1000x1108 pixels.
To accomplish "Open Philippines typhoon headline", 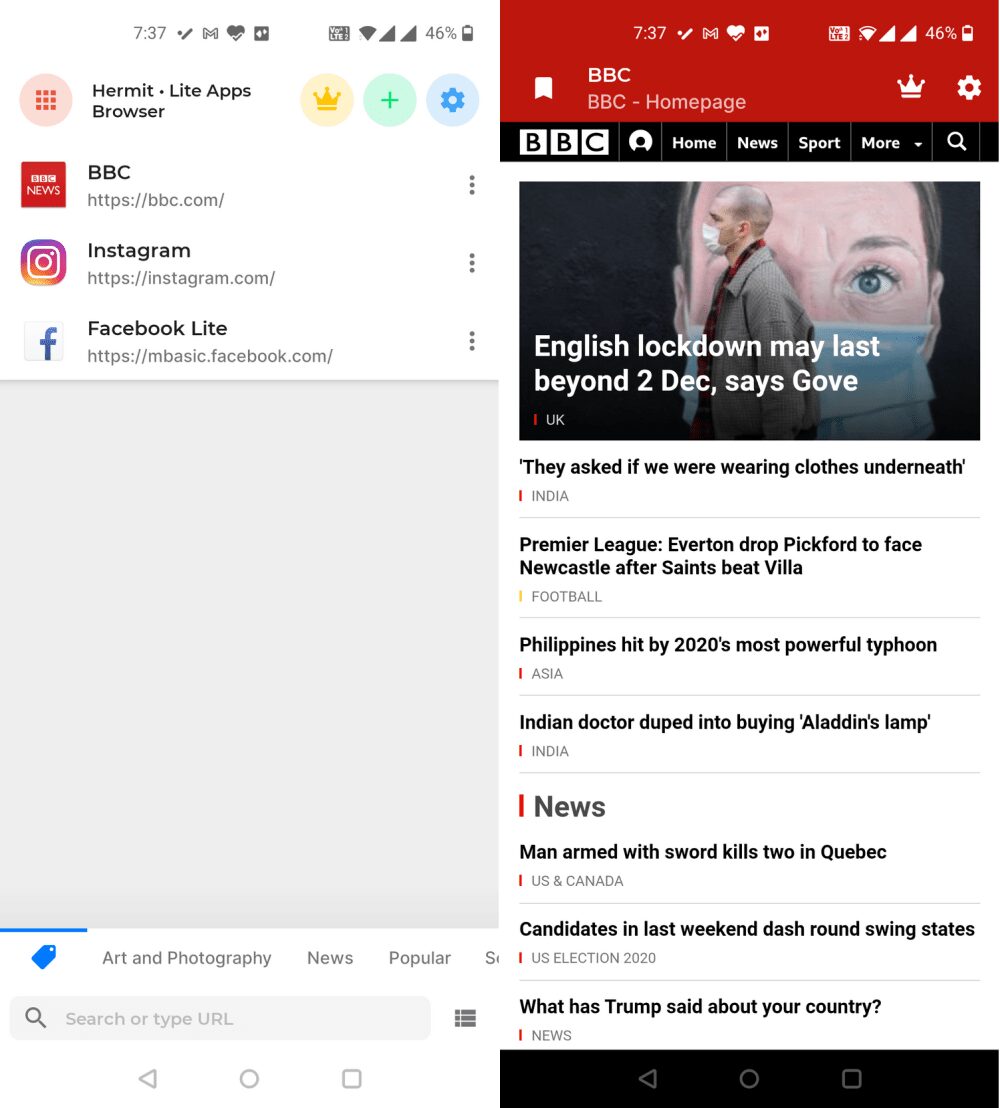I will tap(728, 644).
